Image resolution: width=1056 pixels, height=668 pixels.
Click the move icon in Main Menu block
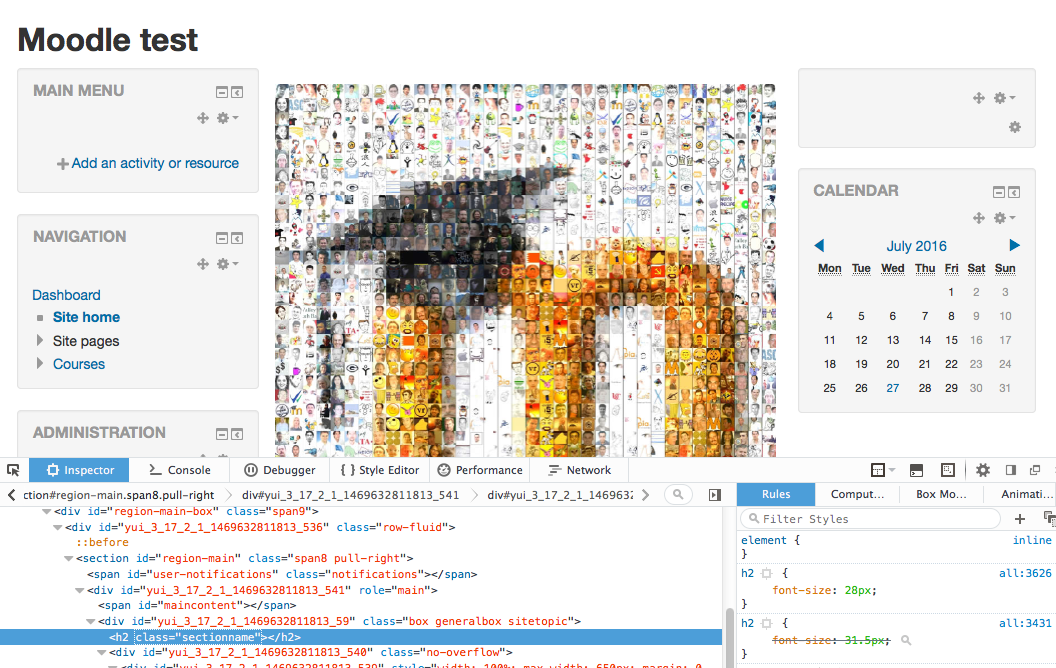coord(203,119)
